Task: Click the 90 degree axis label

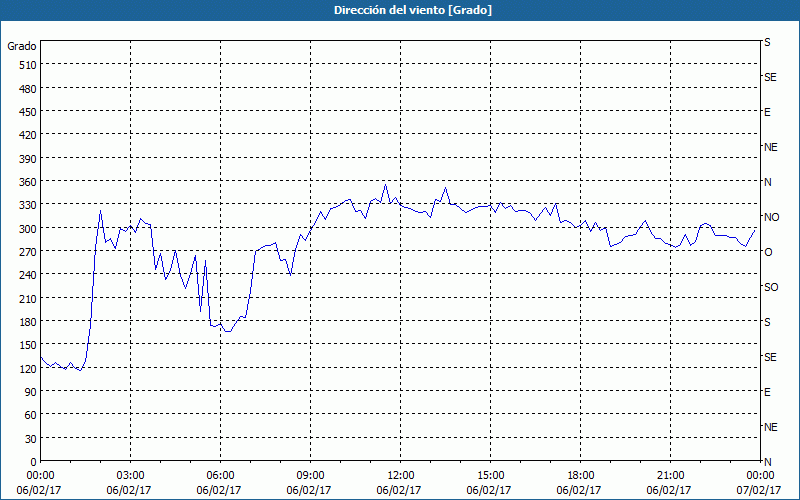Action: [31, 392]
